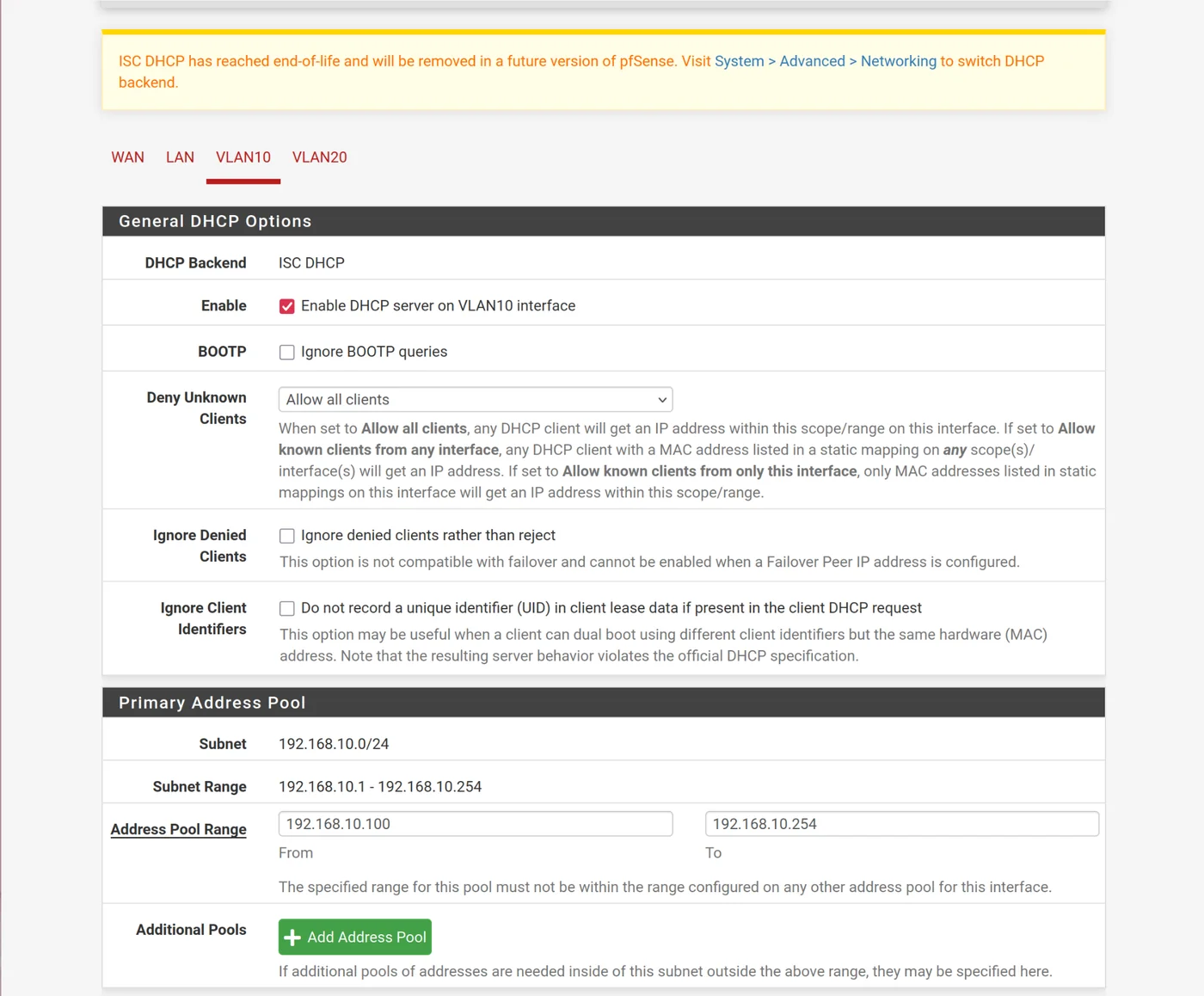Check Ignore denied clients rather than reject

286,535
